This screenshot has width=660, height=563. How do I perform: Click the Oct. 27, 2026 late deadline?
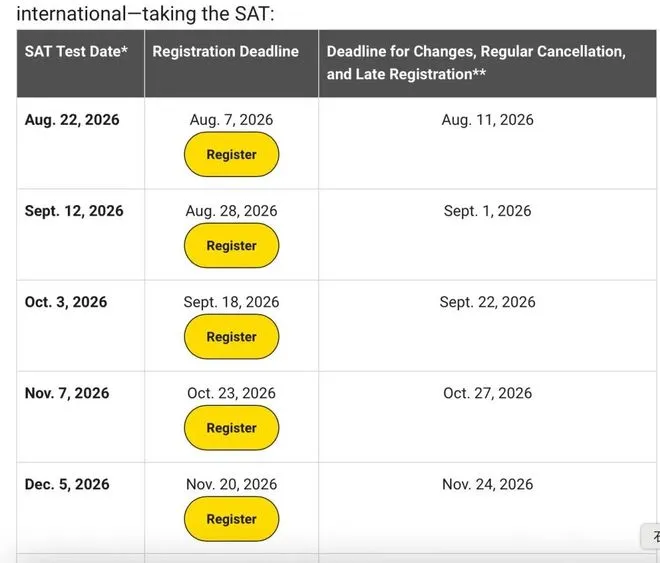[x=487, y=393]
